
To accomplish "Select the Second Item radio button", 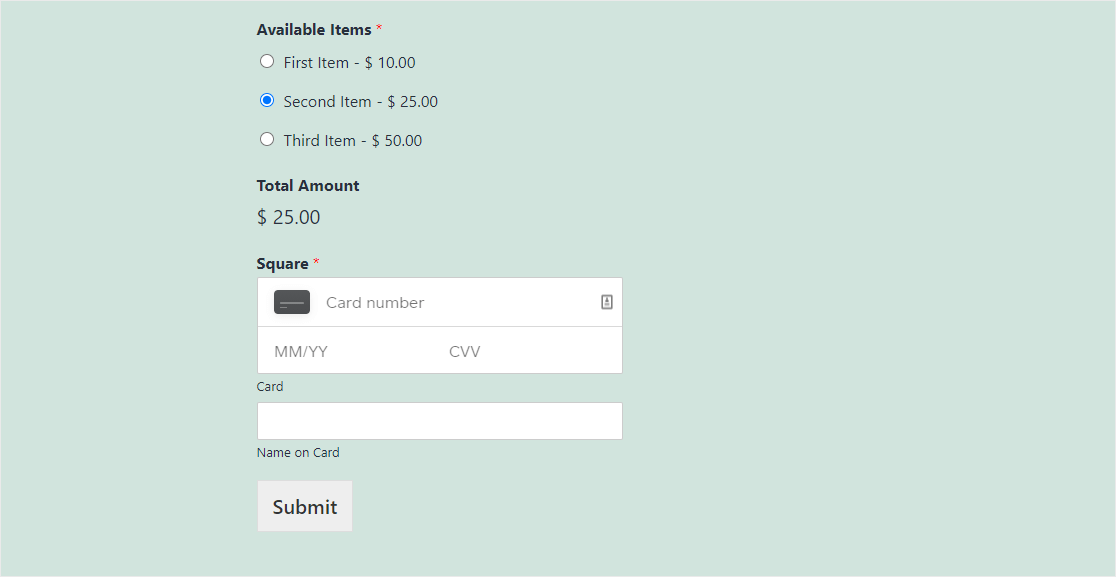I will click(267, 100).
